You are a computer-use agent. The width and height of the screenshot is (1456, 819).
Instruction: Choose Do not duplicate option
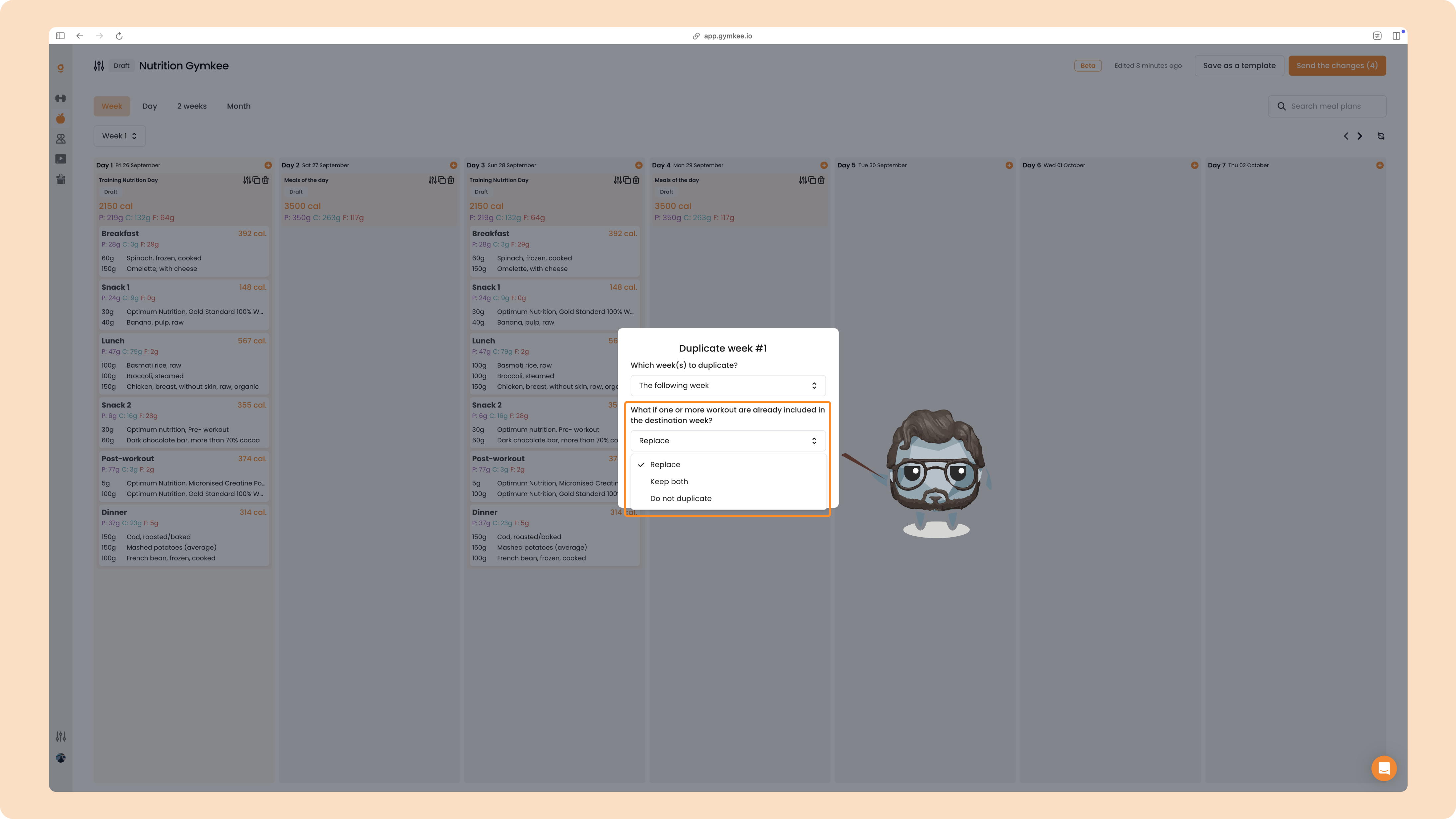coord(728,498)
